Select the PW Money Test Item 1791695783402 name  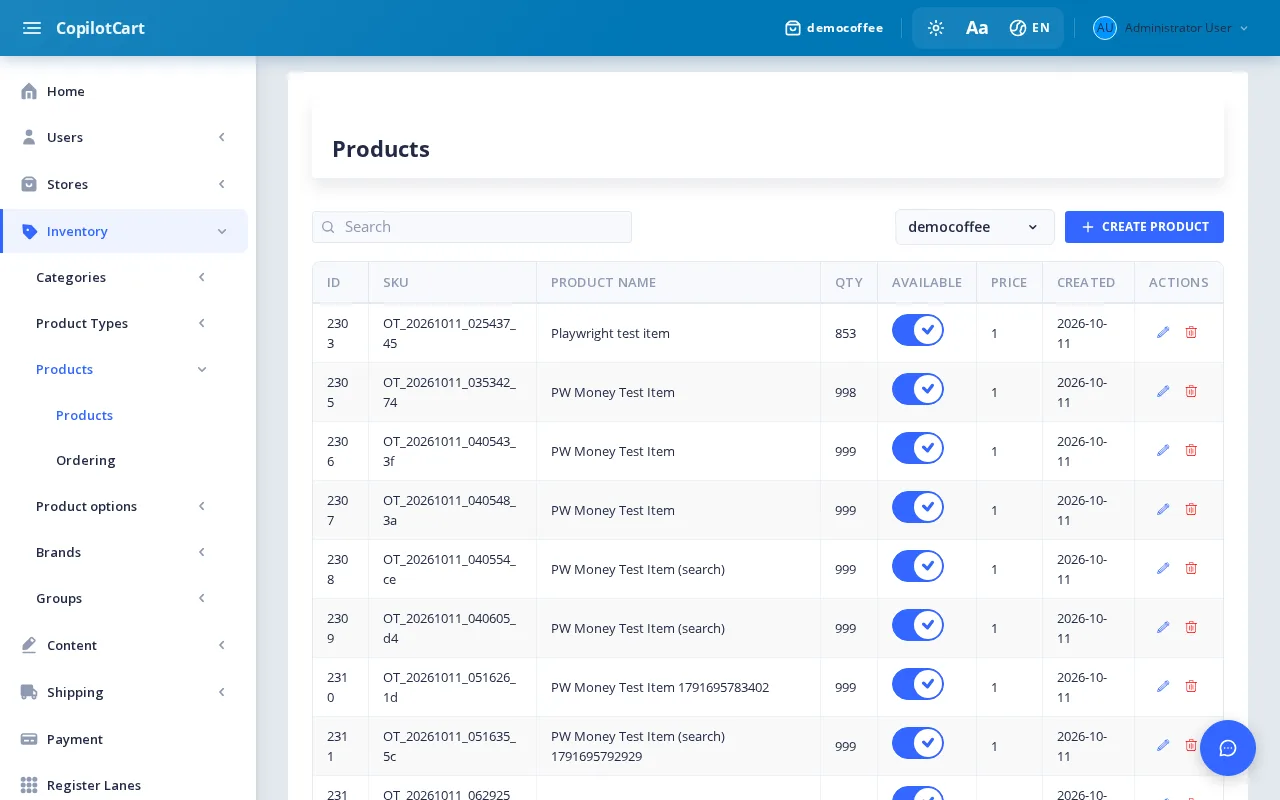click(660, 687)
